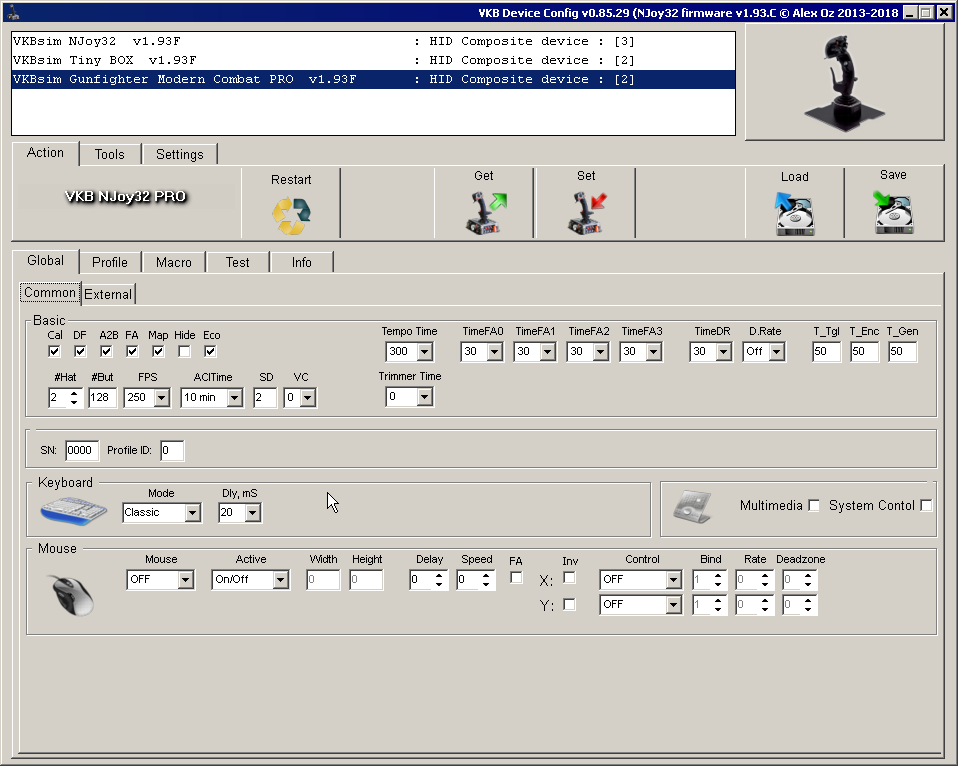Select the Common sub-tab
This screenshot has height=766, width=958.
(50, 293)
